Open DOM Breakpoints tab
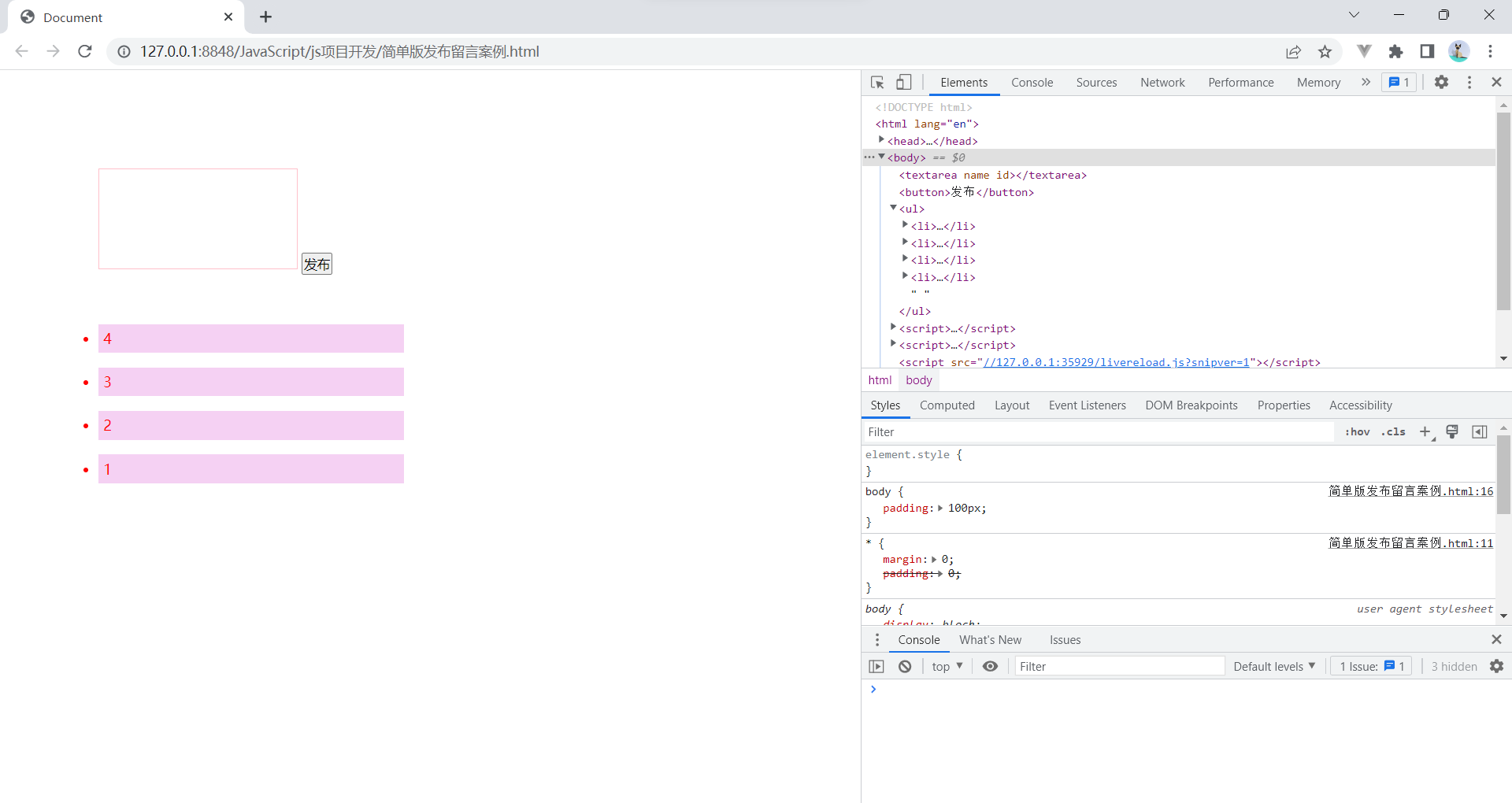 point(1191,405)
